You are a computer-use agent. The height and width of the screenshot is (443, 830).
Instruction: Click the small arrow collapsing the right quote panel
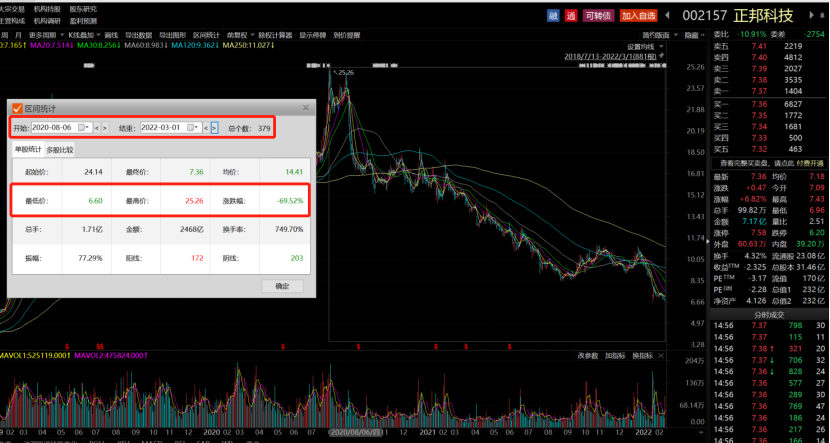(x=708, y=241)
